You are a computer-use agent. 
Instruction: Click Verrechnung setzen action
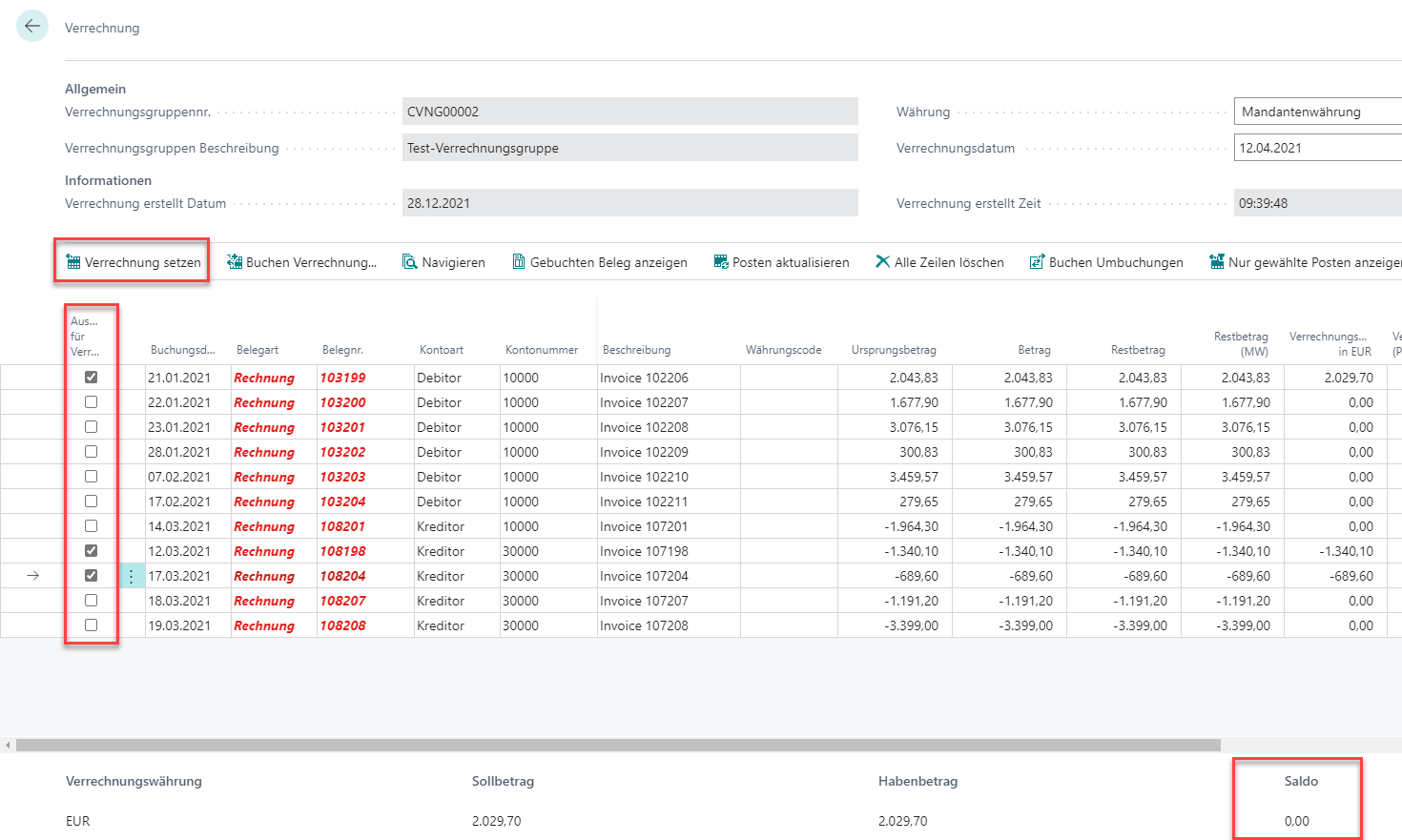pyautogui.click(x=133, y=262)
